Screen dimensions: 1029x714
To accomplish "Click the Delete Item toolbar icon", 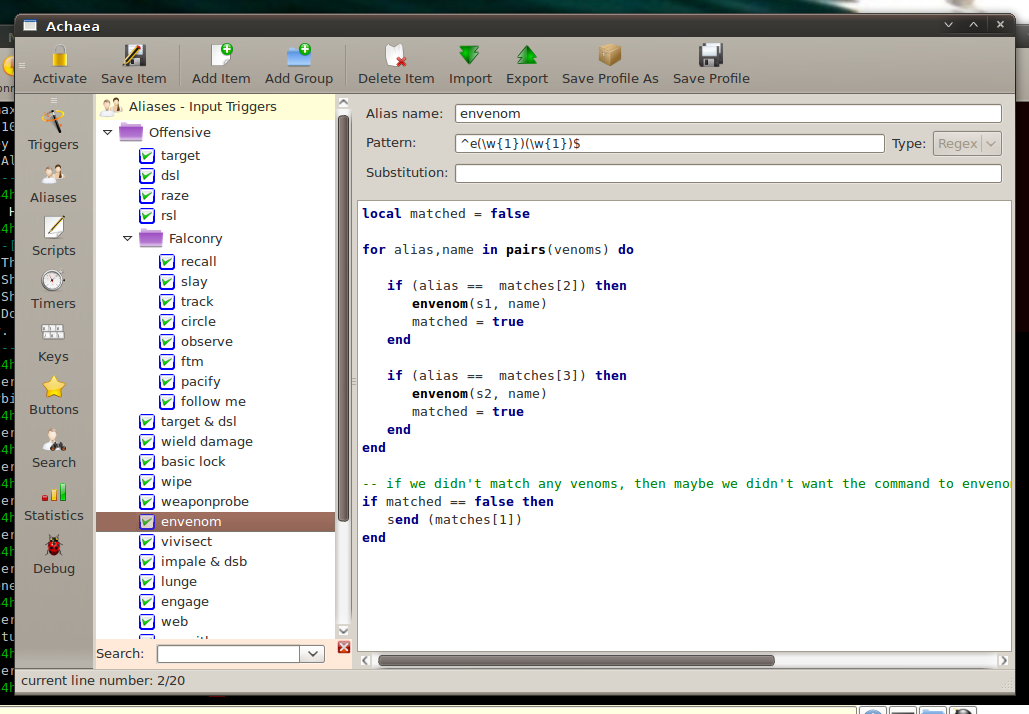I will pyautogui.click(x=396, y=56).
